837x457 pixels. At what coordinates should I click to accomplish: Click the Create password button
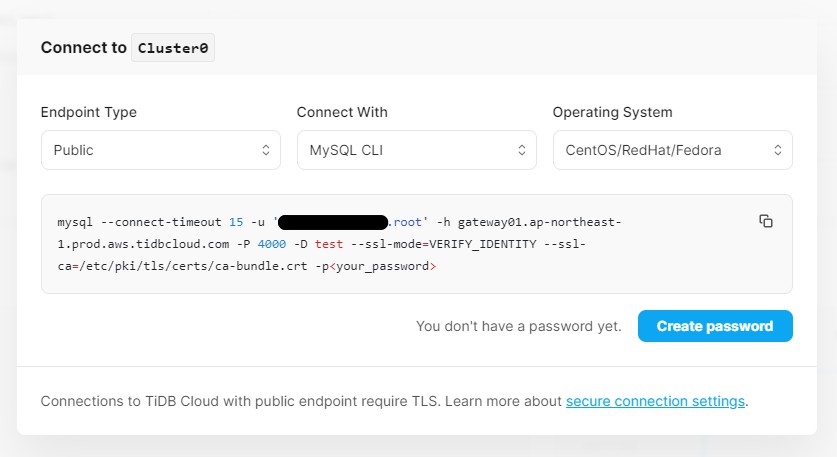pos(715,326)
